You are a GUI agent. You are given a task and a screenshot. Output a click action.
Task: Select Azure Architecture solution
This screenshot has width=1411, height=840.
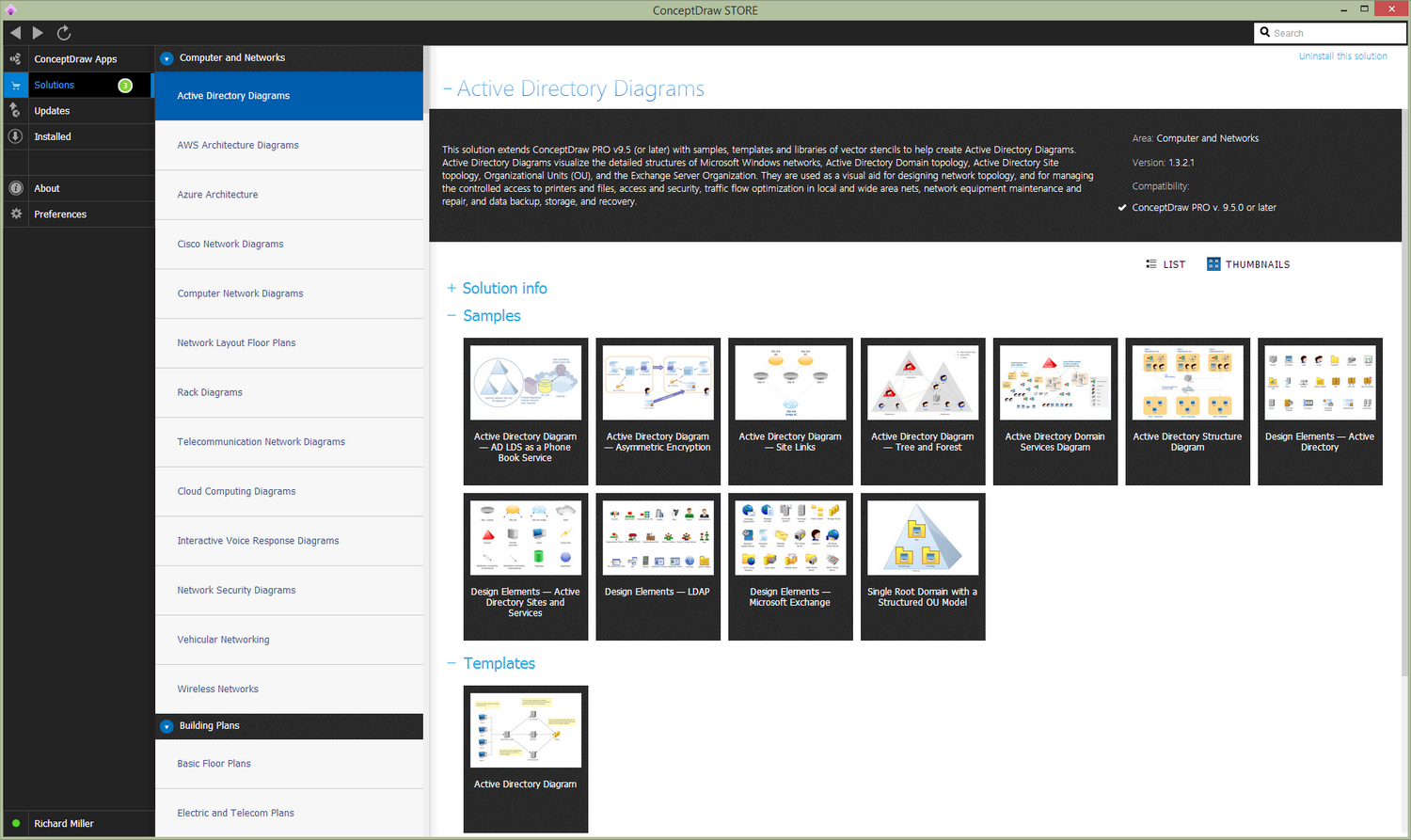(x=289, y=195)
